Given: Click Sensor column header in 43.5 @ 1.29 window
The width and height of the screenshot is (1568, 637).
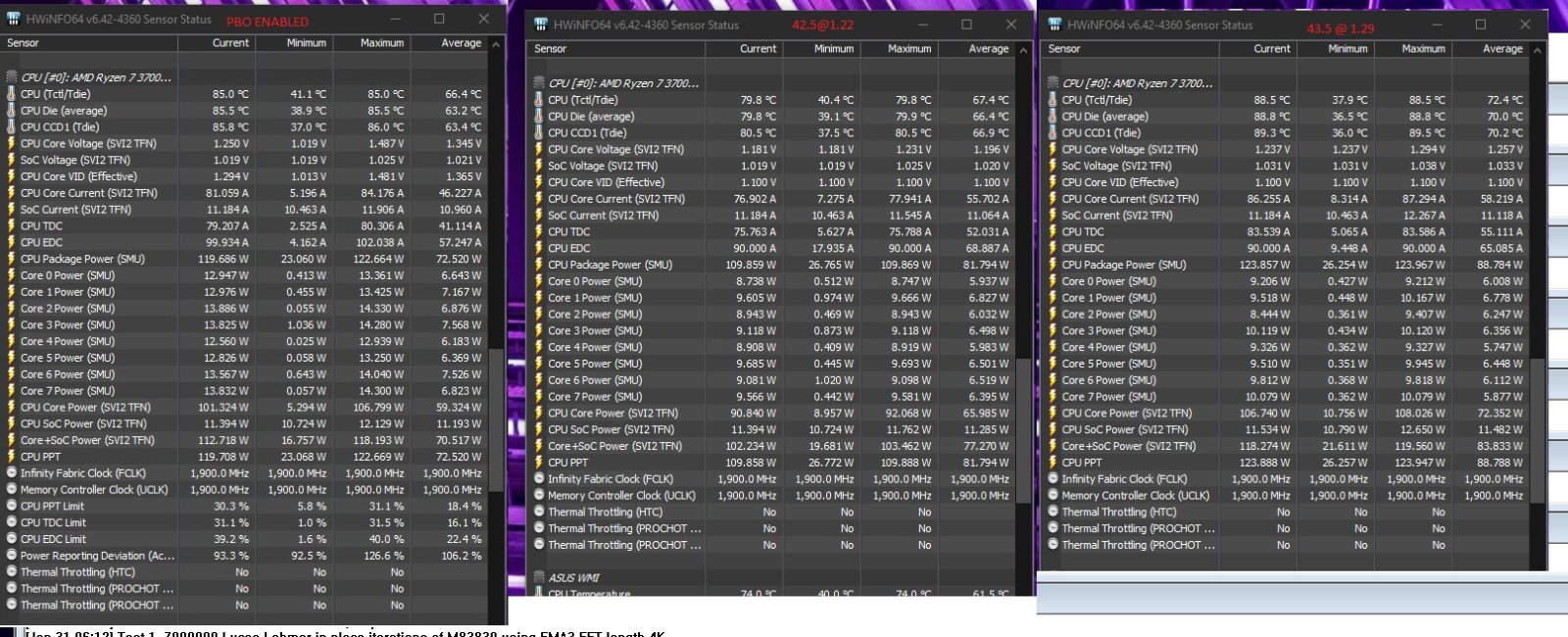Looking at the screenshot, I should [1130, 48].
